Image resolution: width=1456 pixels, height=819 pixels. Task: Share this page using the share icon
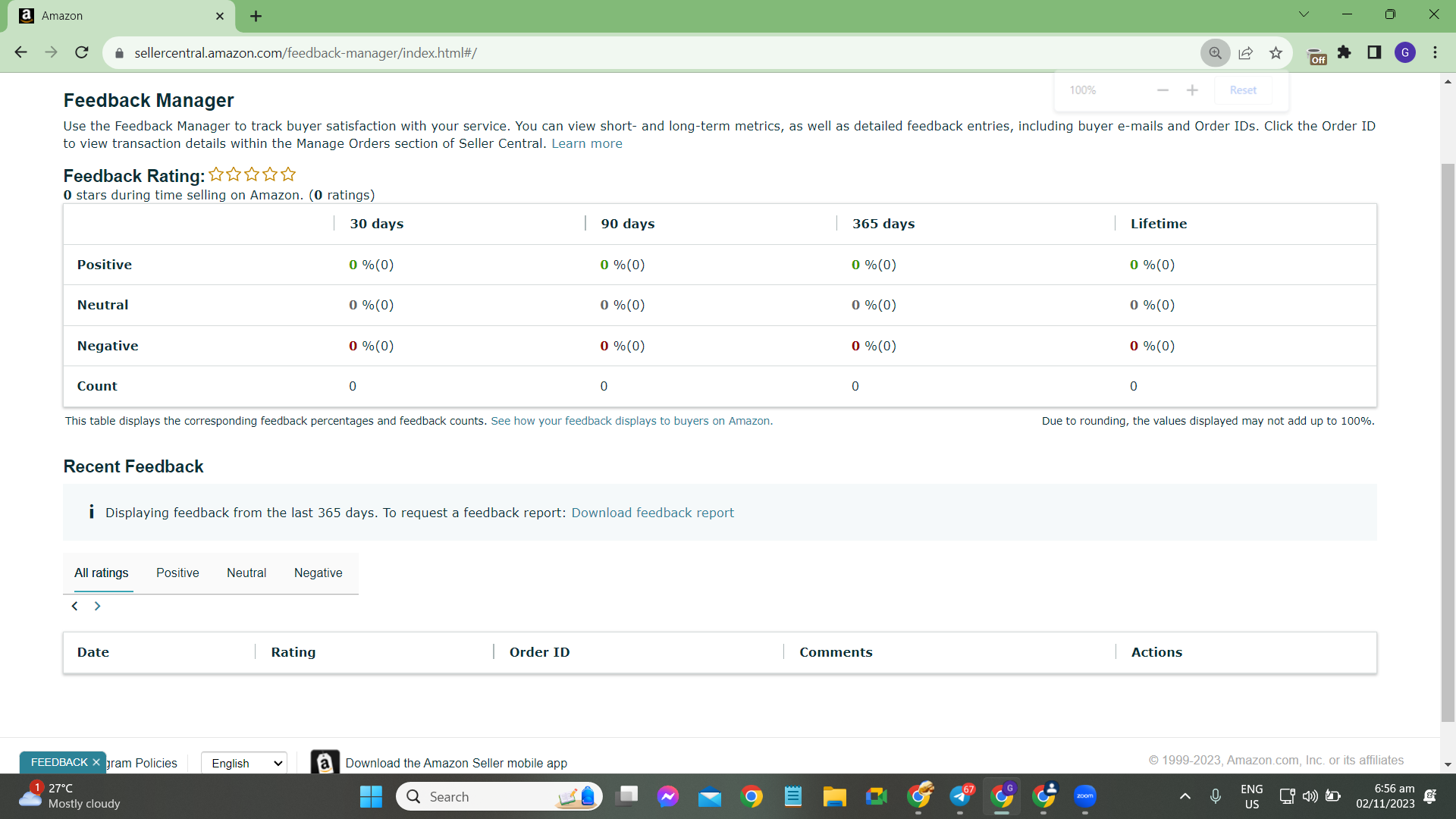[x=1246, y=52]
